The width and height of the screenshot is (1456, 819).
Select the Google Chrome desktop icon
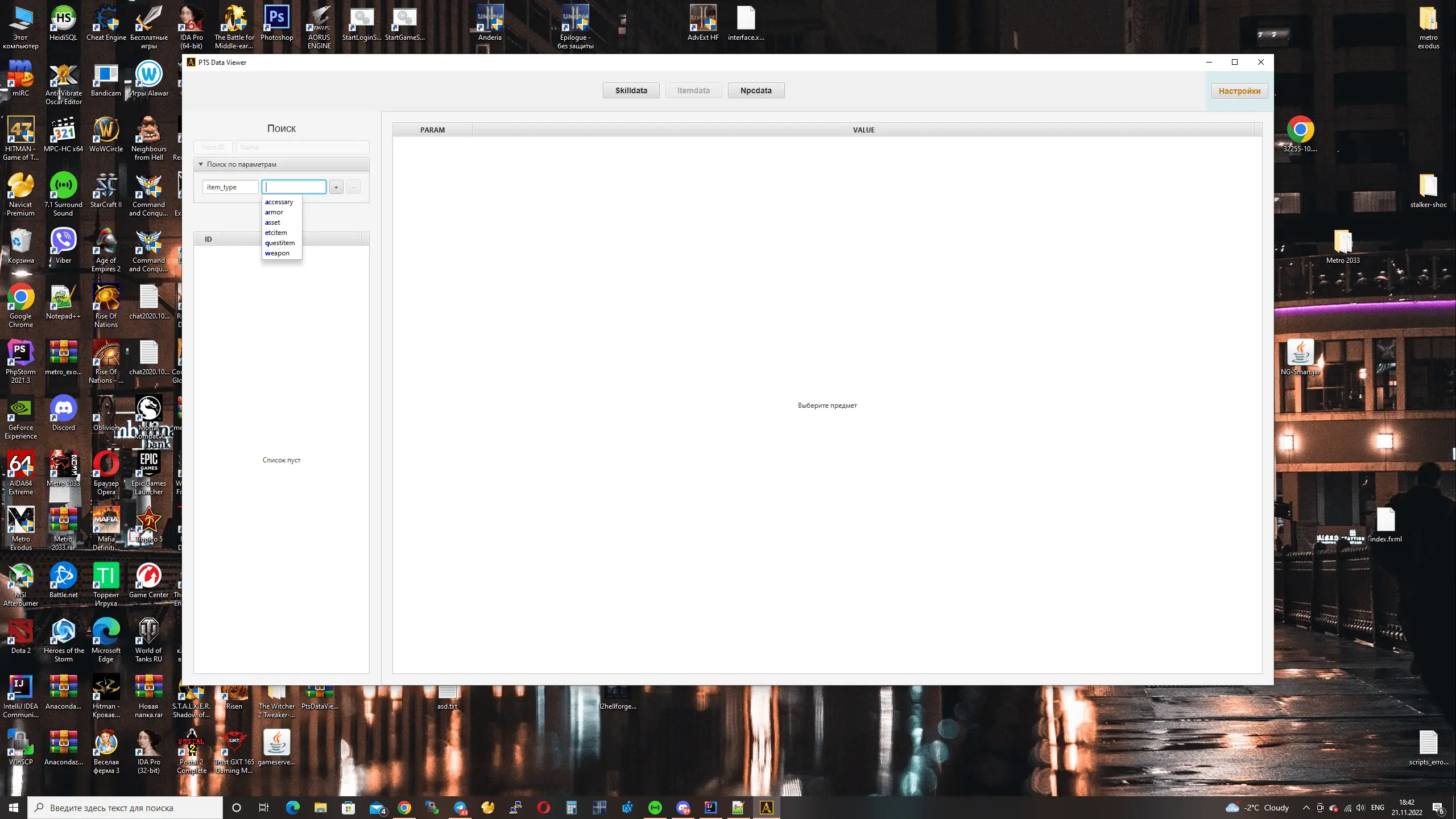pos(20,306)
